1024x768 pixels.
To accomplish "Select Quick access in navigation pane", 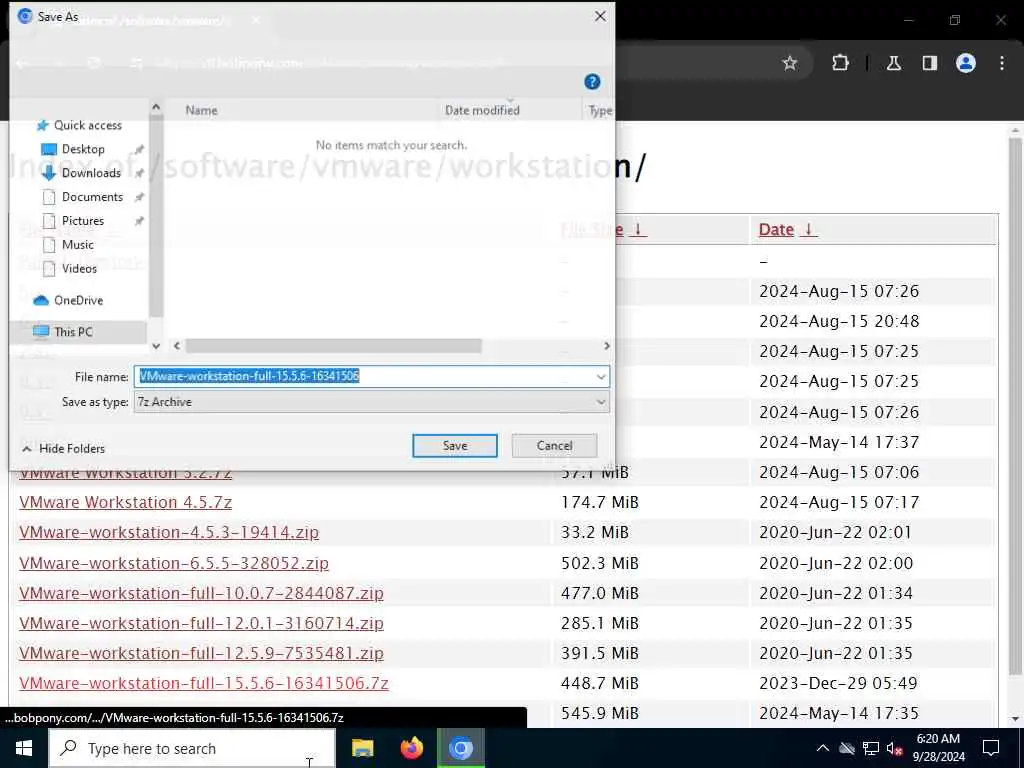I will [80, 125].
